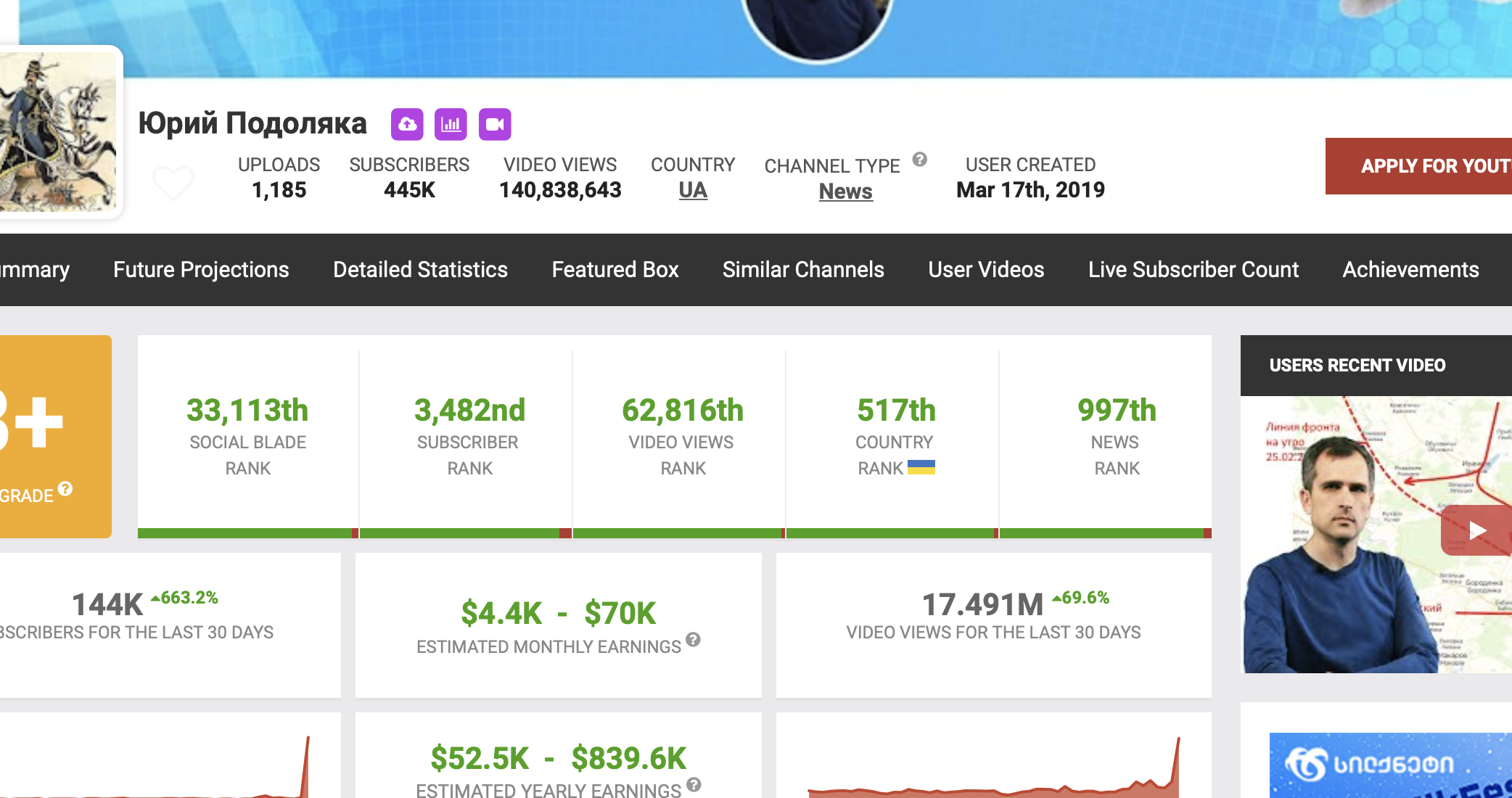
Task: Click the Subscriber Rank progress bar
Action: (465, 533)
